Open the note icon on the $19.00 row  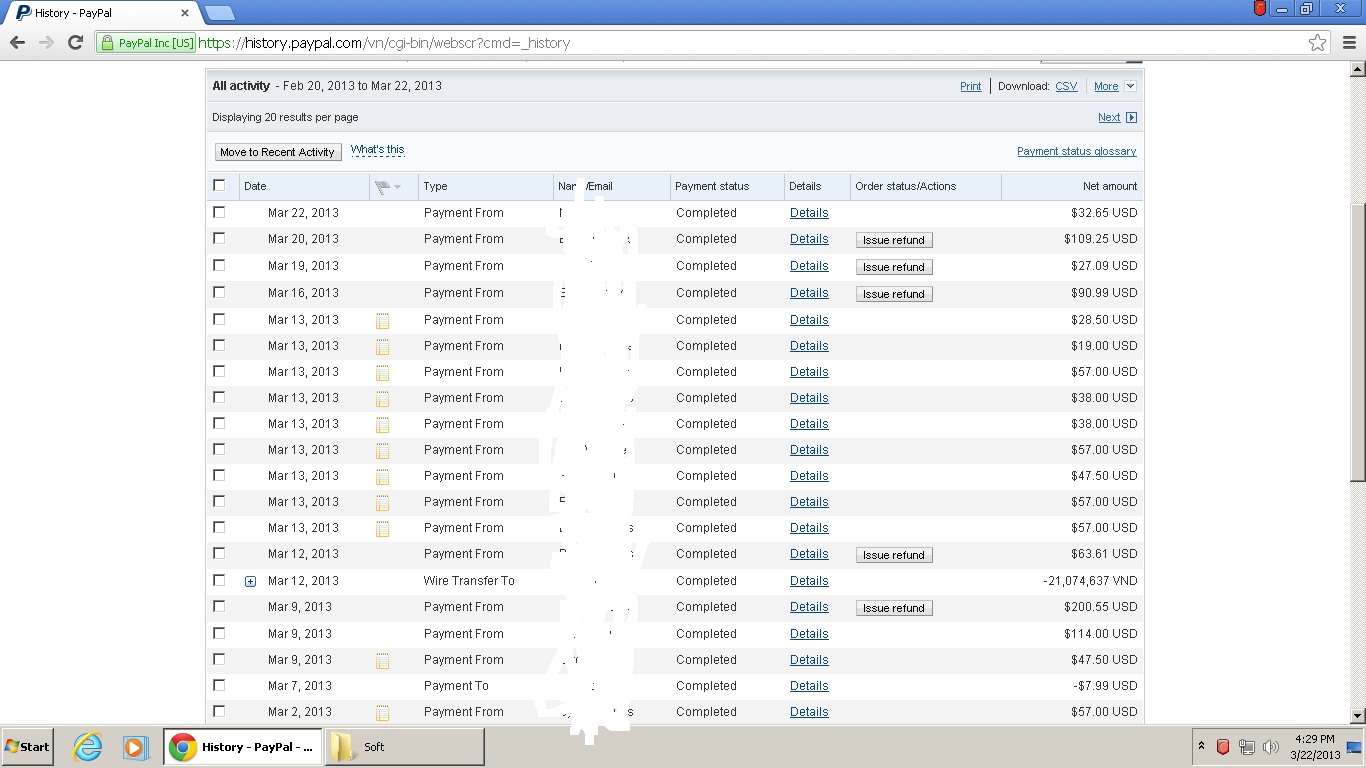point(382,347)
